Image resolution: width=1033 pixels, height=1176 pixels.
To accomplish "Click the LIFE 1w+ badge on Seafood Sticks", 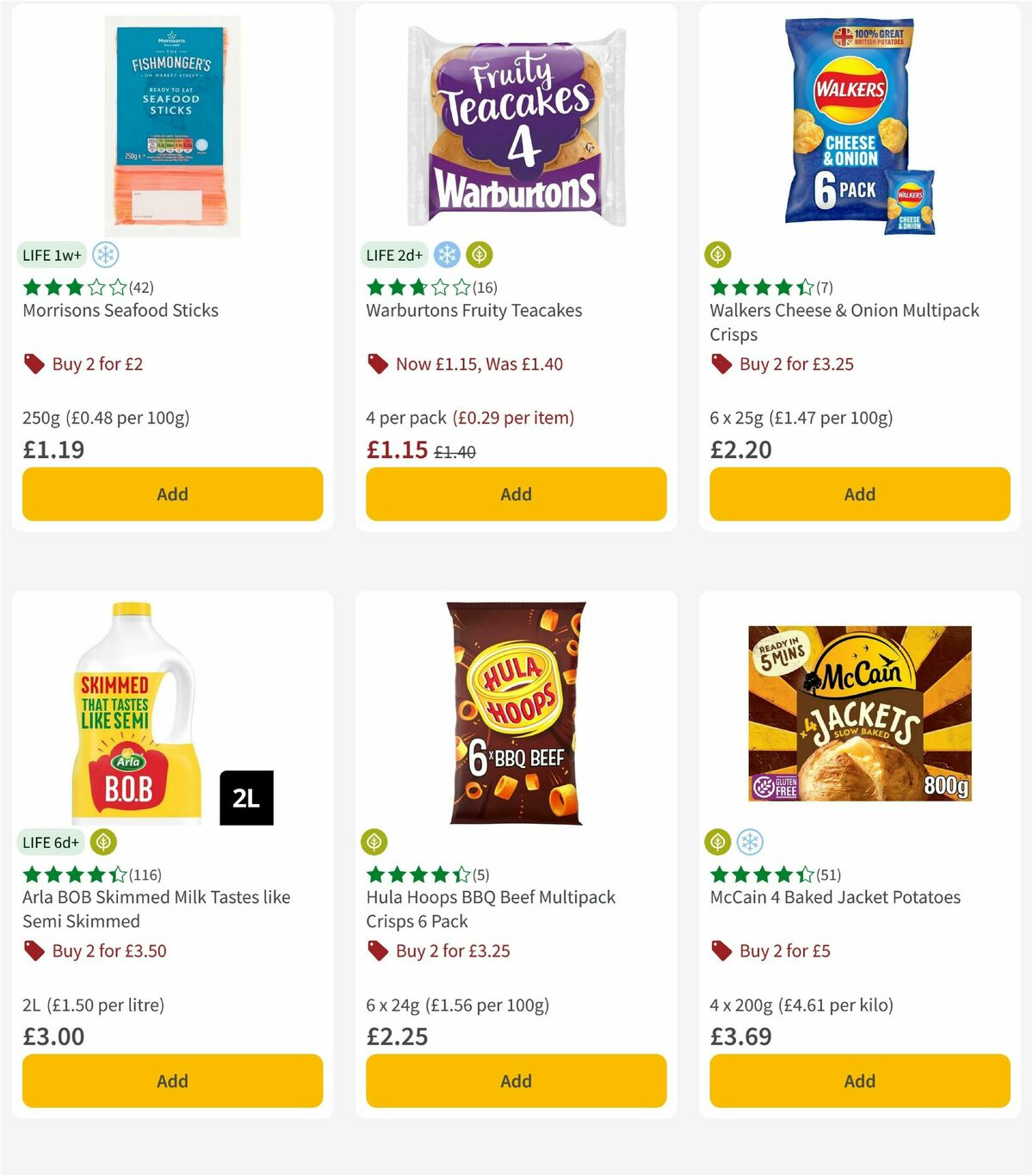I will 51,255.
